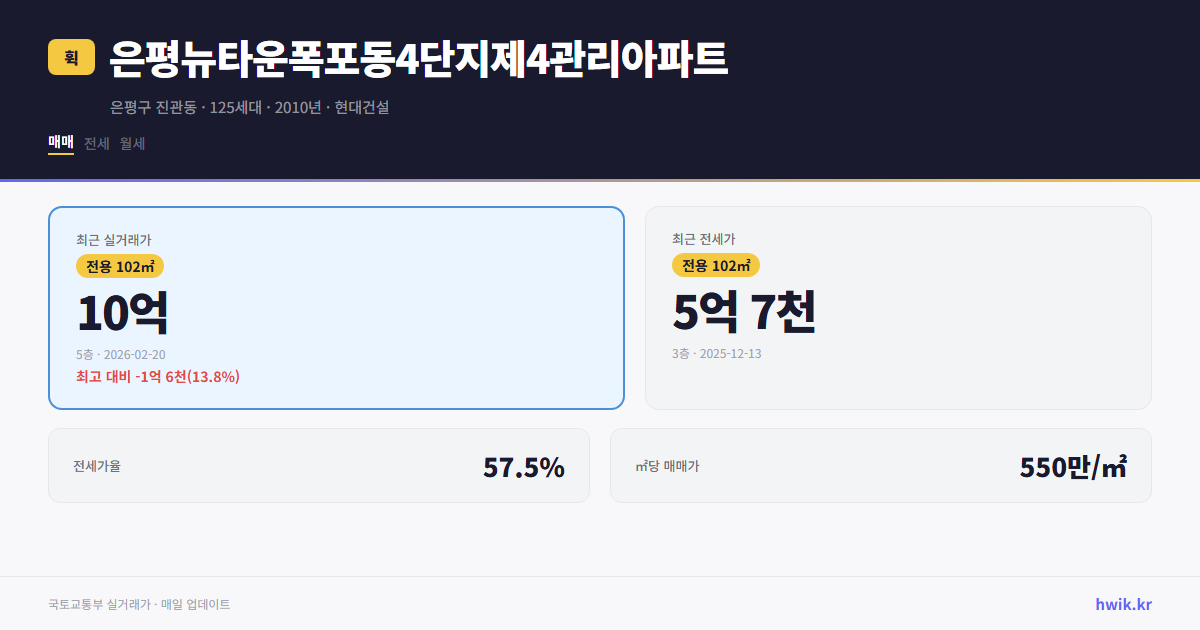This screenshot has width=1200, height=630.
Task: Click the 10억 sale price figure
Action: pyautogui.click(x=122, y=312)
